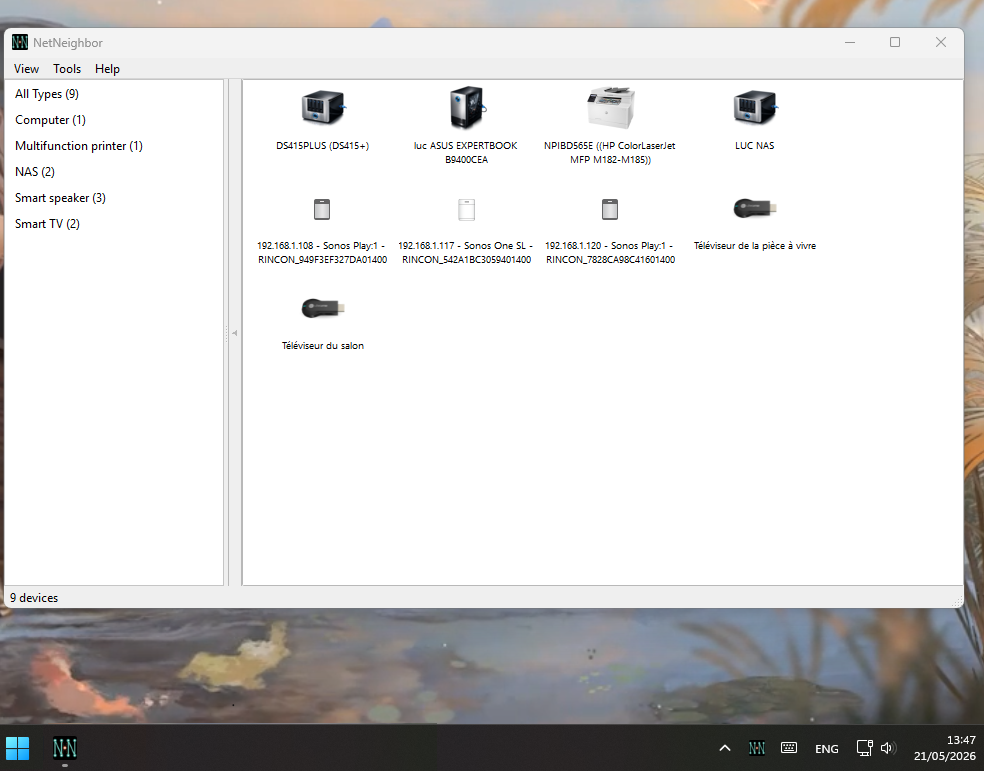
Task: Select the luc ASUS EXPERTBOOK computer icon
Action: tap(466, 108)
